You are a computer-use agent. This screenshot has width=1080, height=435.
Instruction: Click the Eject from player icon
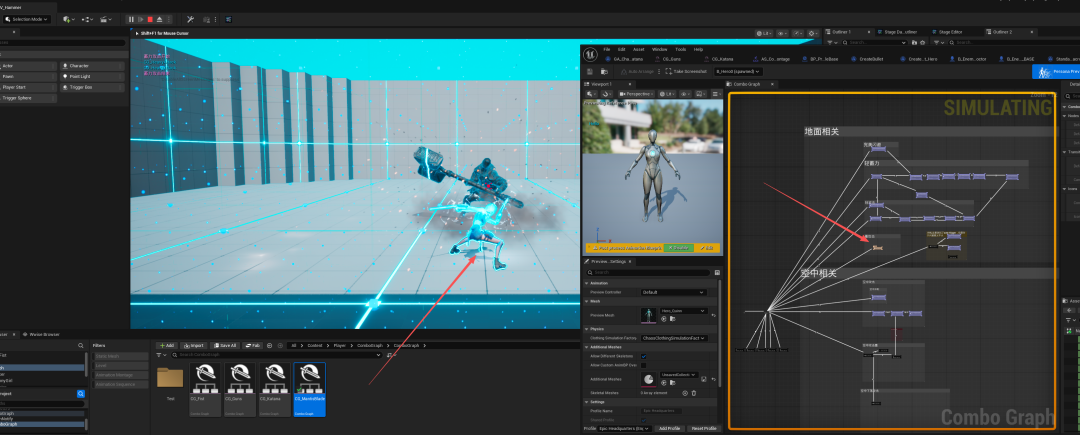click(160, 19)
